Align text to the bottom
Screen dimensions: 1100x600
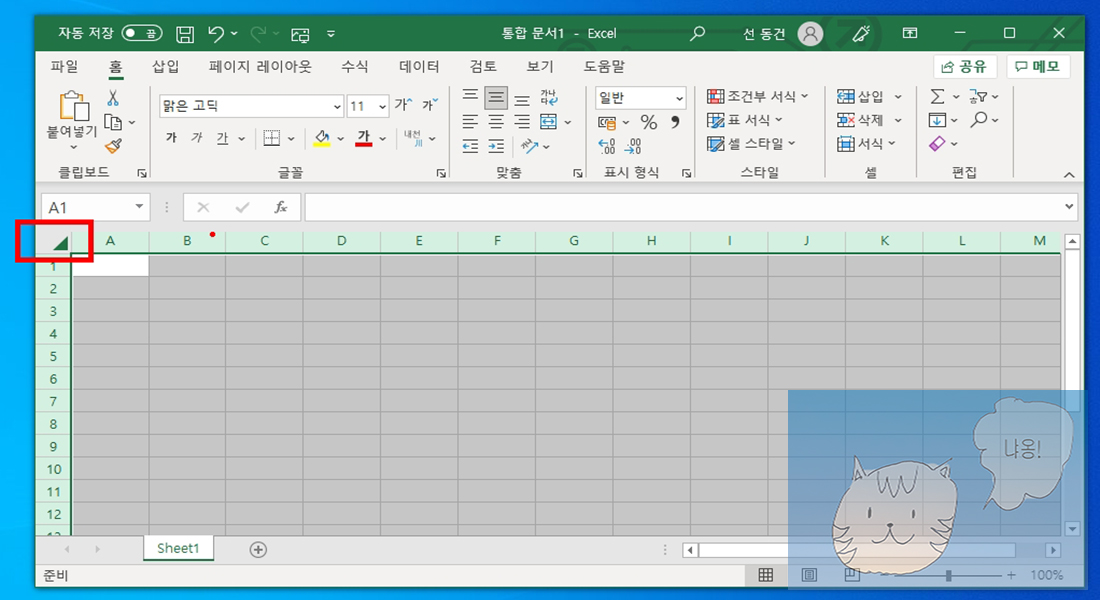click(522, 98)
